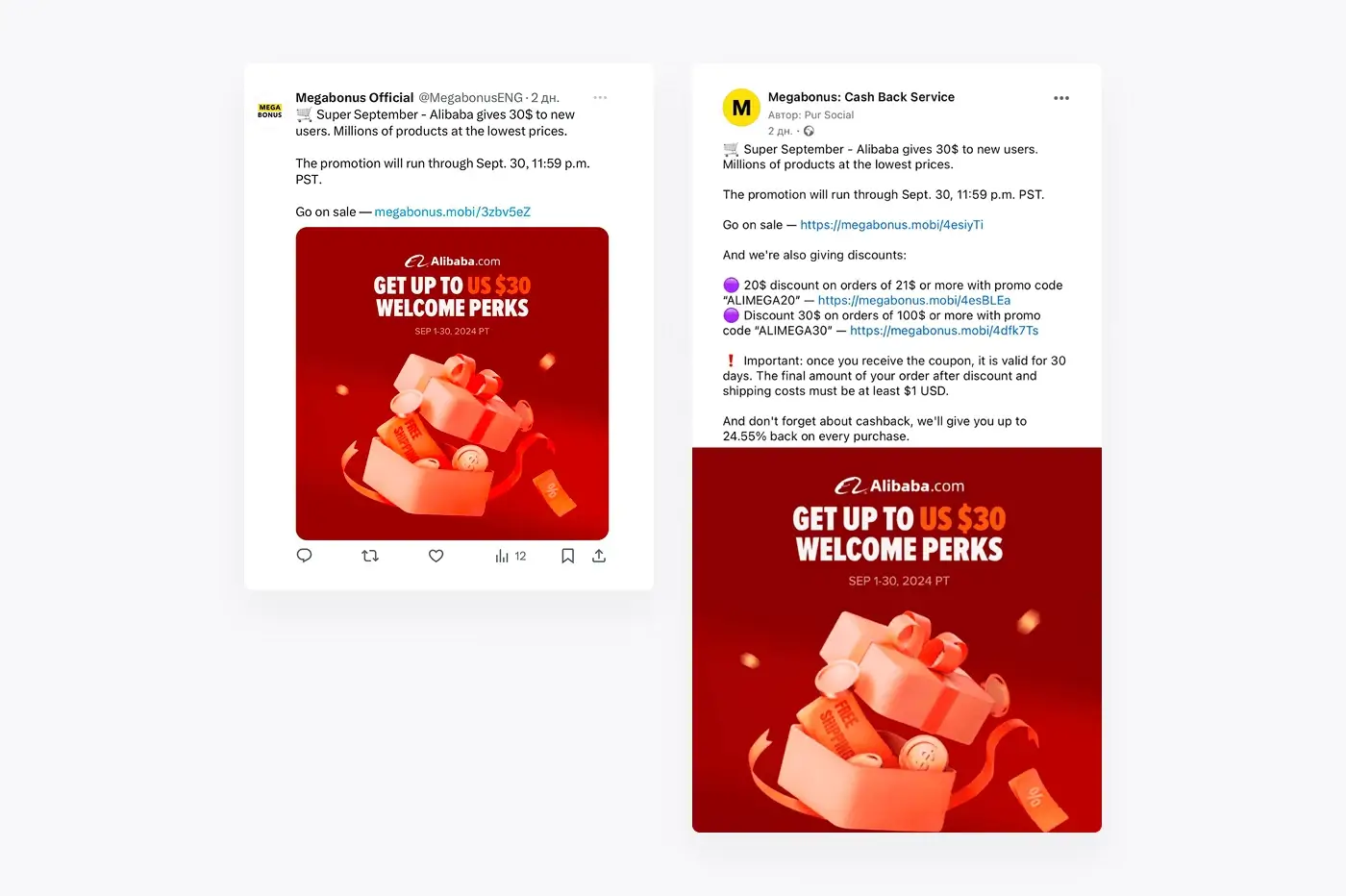1346x896 pixels.
Task: Follow the ALIMEGA30 promo link 4dfk7Ts
Action: 944,330
